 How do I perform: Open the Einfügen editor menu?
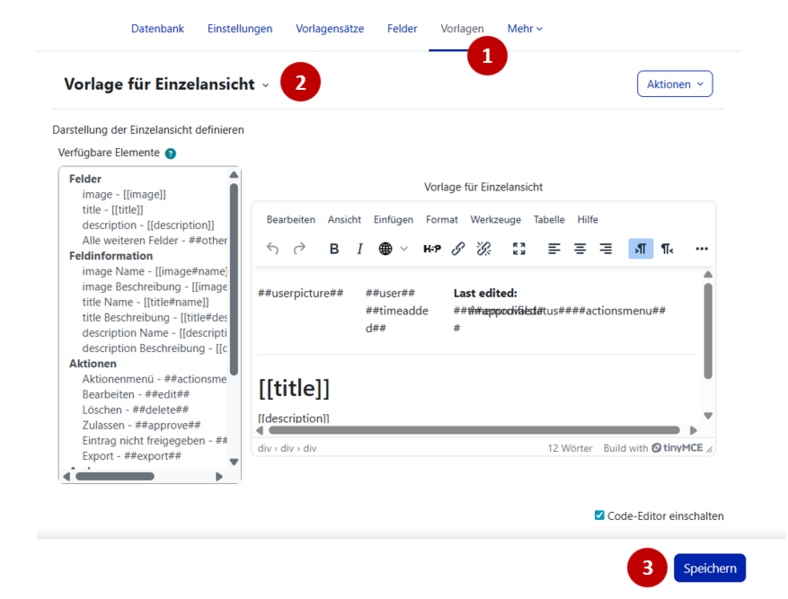pyautogui.click(x=393, y=219)
